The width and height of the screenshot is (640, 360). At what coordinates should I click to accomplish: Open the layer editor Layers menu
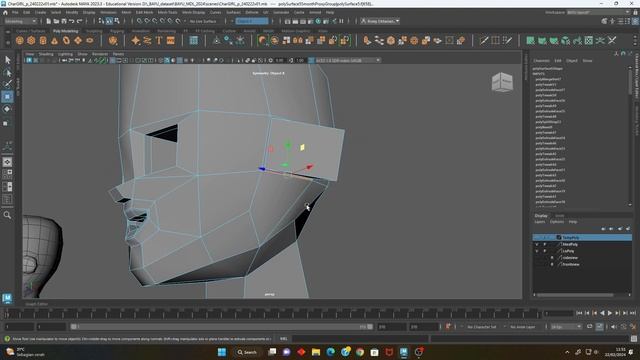[x=540, y=222]
